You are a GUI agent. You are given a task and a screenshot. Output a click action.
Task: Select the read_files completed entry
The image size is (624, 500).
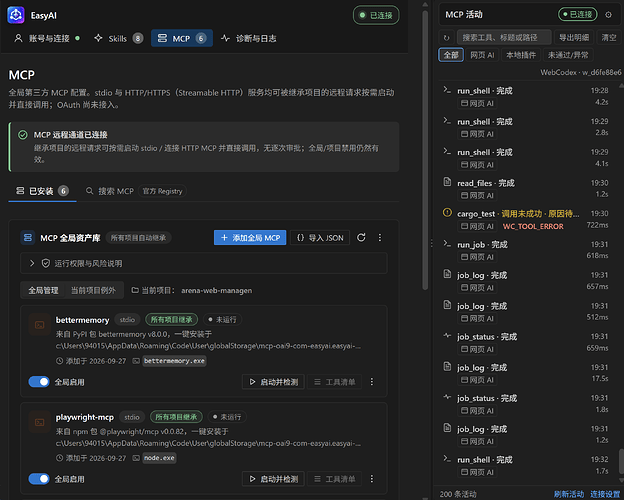(526, 188)
